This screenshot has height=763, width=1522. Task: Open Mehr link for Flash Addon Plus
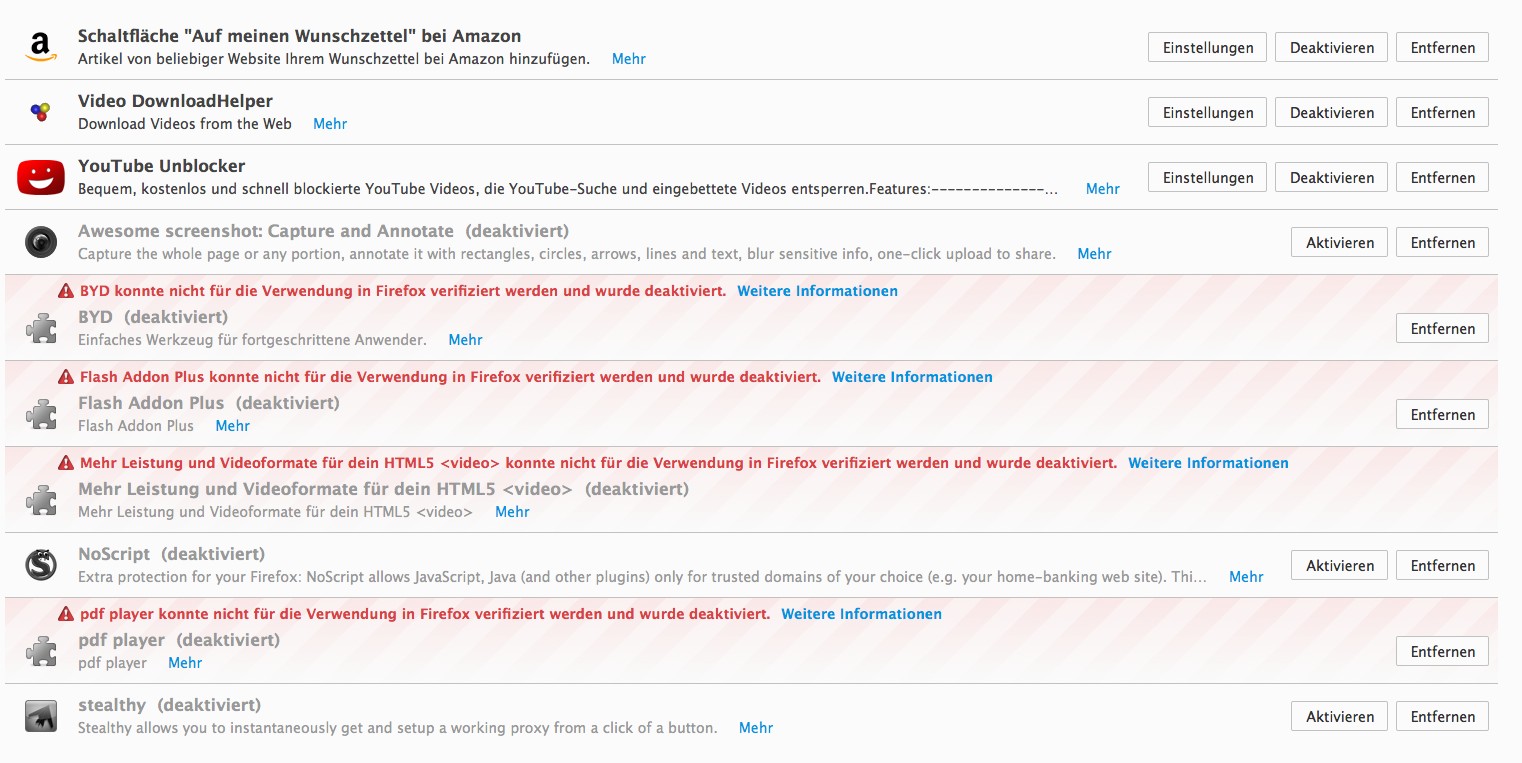point(233,426)
